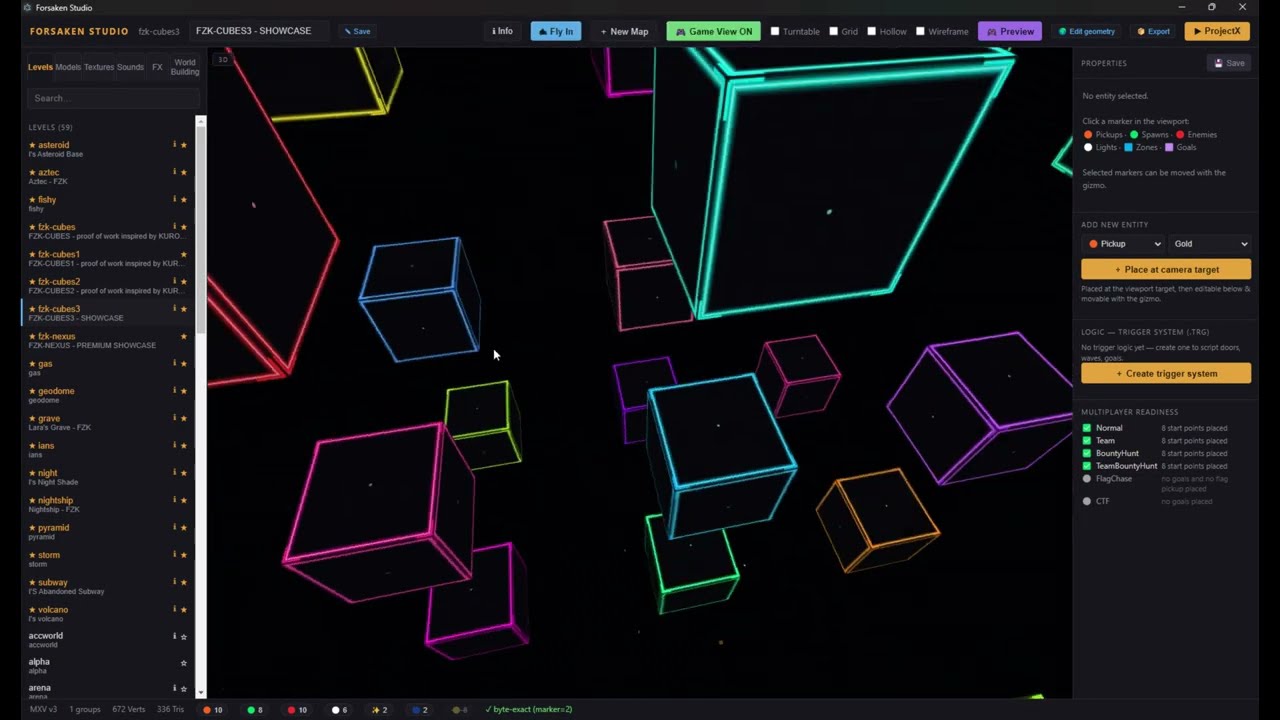
Task: Open the World Building tab
Action: tap(185, 67)
